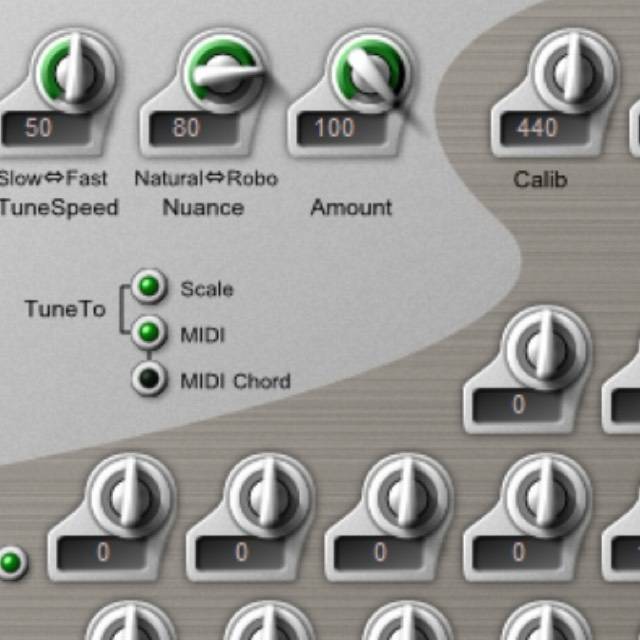This screenshot has height=640, width=640.
Task: Click the Scale text label
Action: 207,289
